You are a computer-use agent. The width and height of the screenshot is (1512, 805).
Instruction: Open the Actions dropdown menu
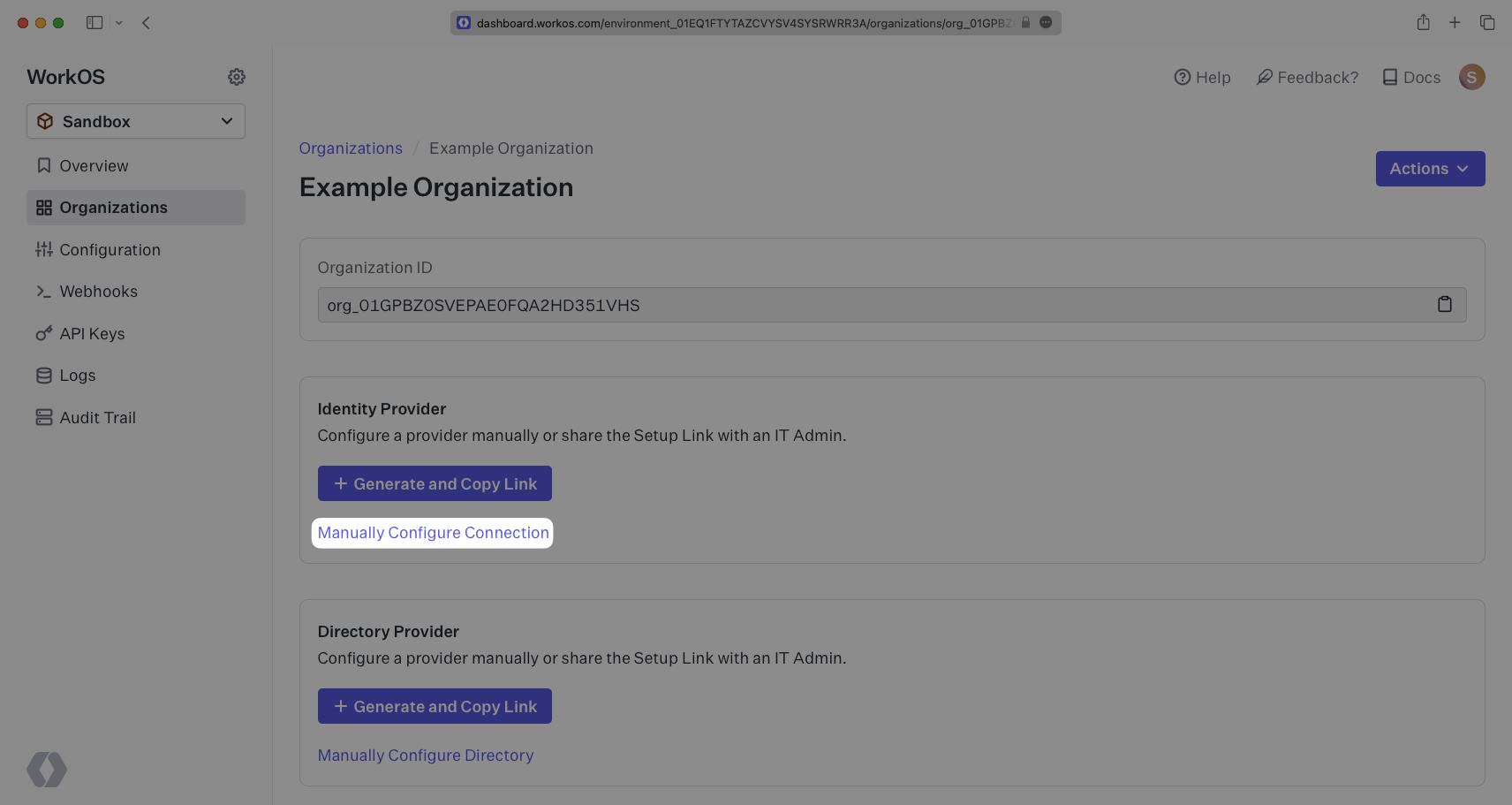(x=1429, y=169)
